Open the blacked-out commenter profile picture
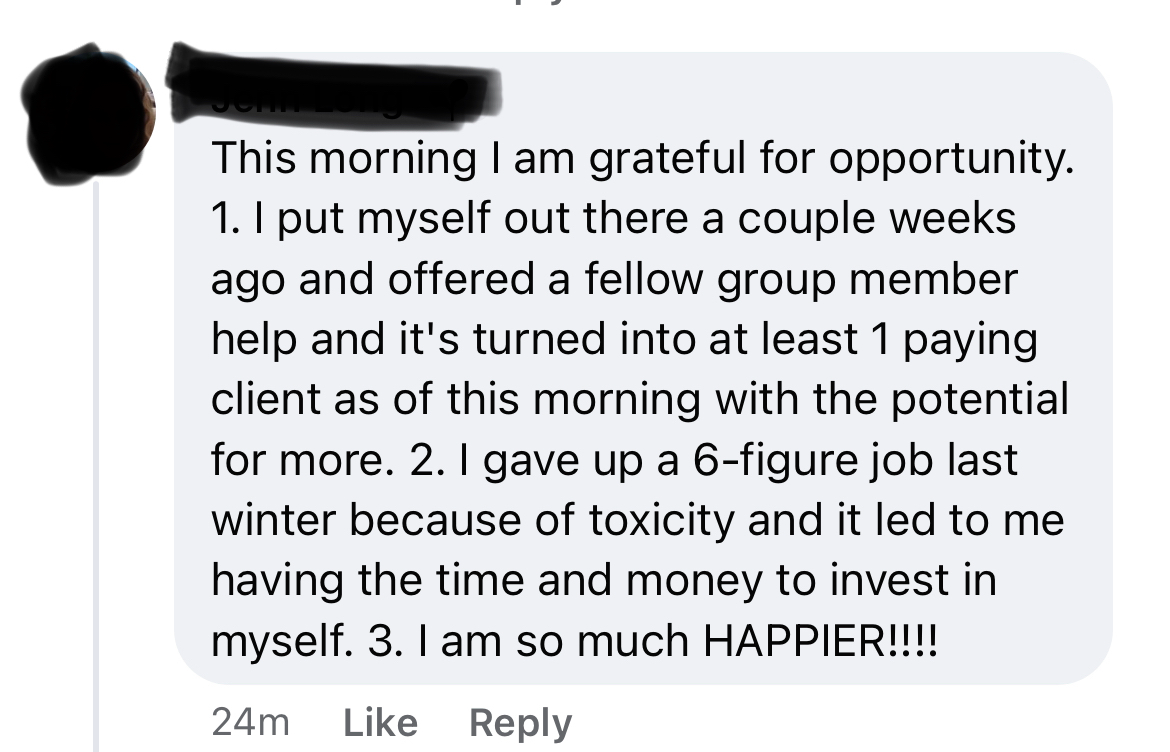The height and width of the screenshot is (752, 1170). (88, 113)
